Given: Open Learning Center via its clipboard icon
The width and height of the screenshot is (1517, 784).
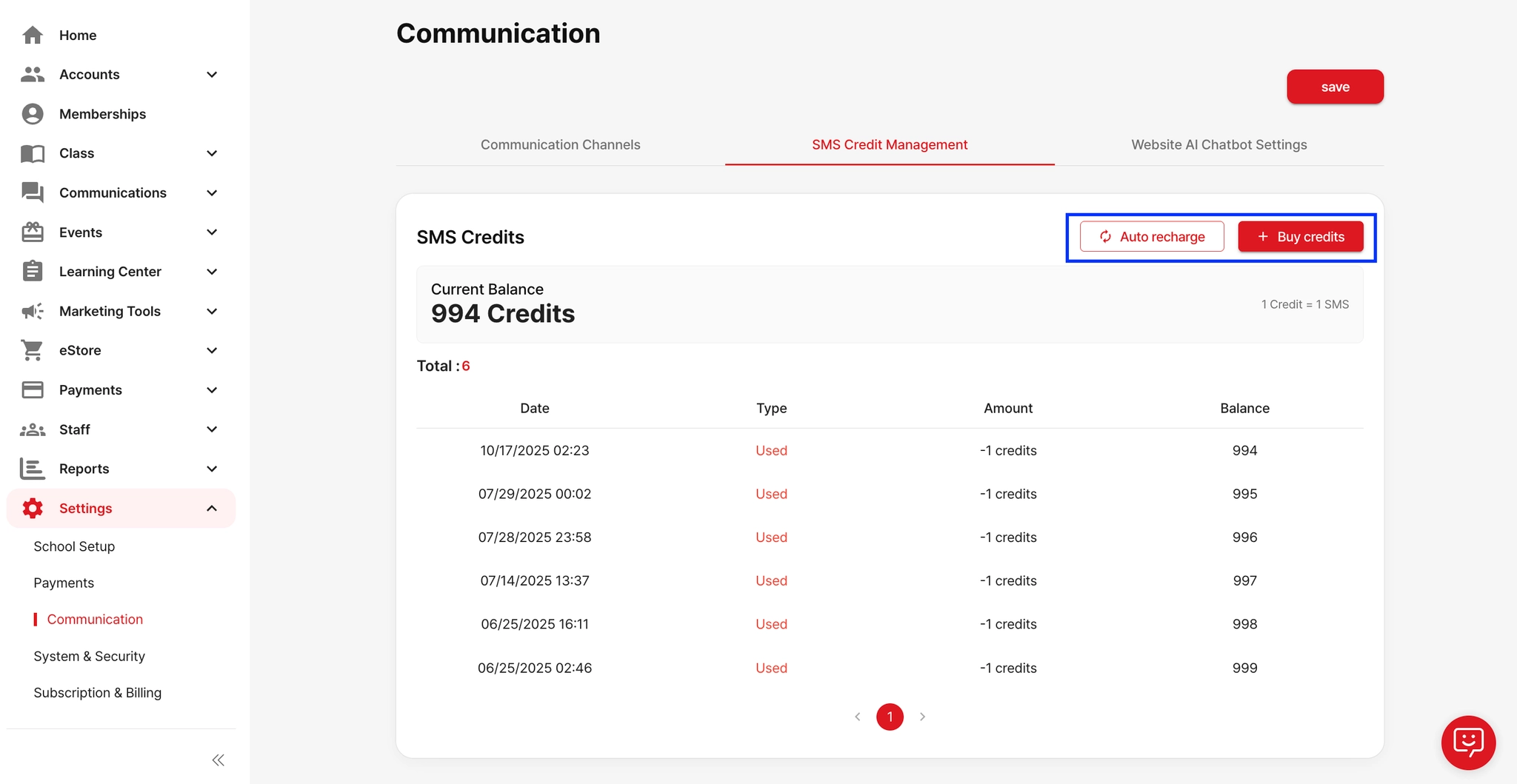Looking at the screenshot, I should [33, 271].
